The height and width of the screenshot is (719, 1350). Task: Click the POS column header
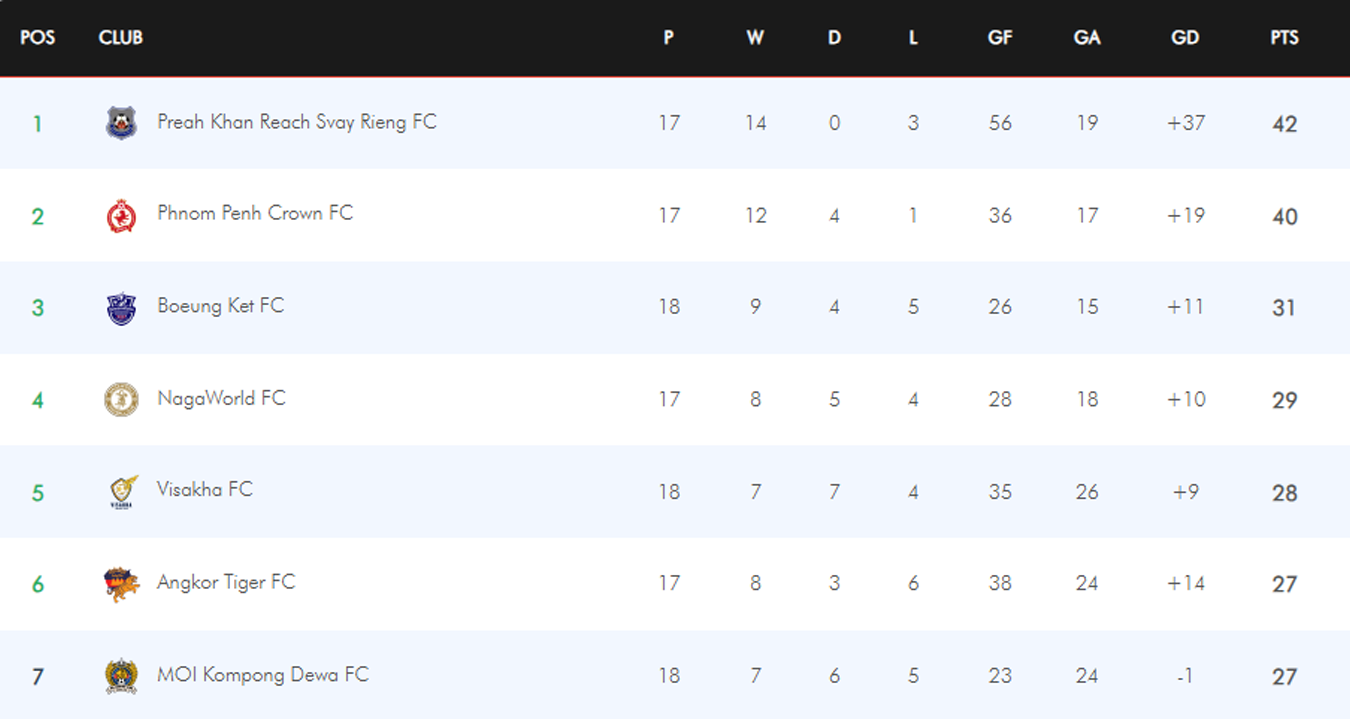pos(38,38)
